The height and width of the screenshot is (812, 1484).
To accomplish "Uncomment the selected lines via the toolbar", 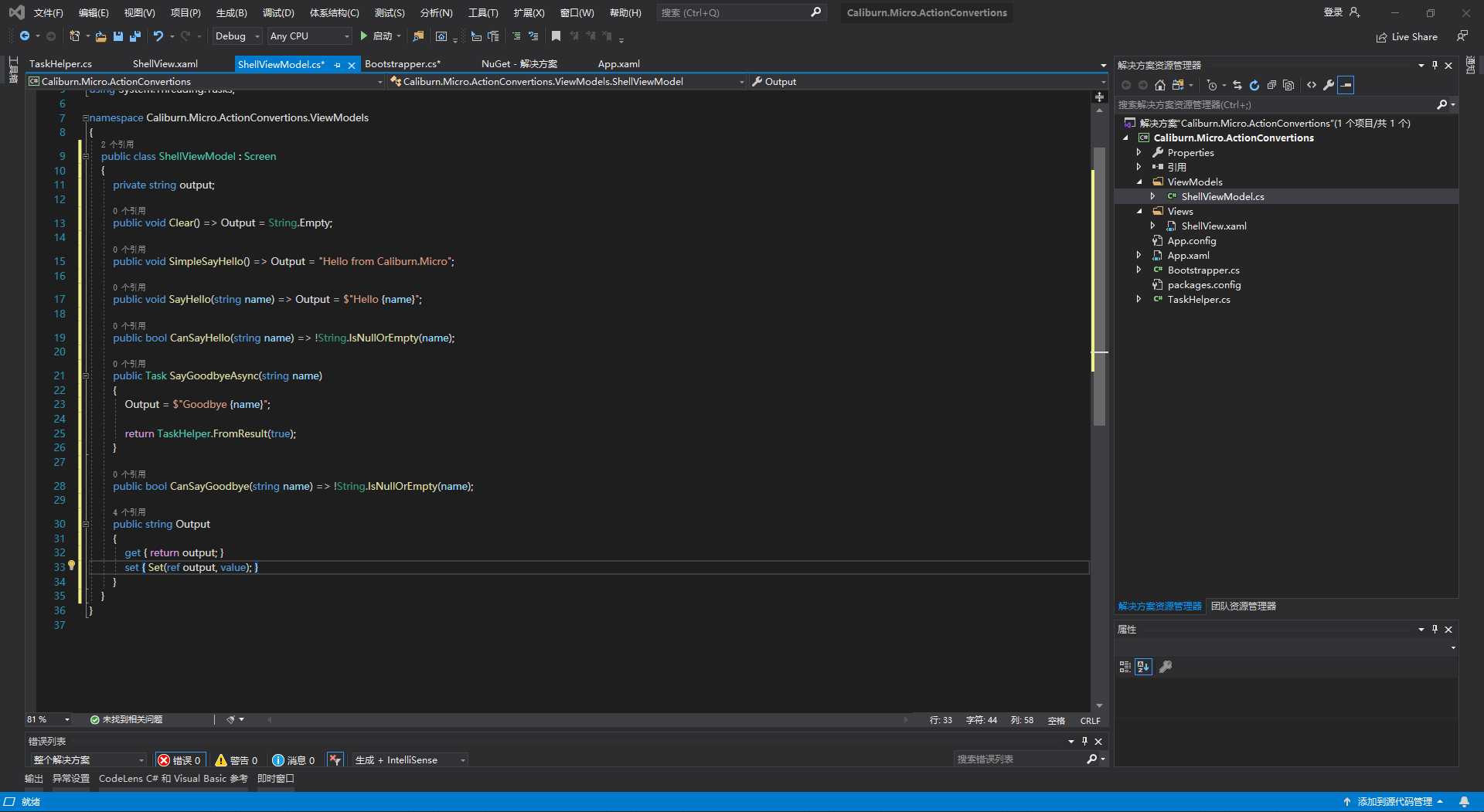I will coord(533,36).
